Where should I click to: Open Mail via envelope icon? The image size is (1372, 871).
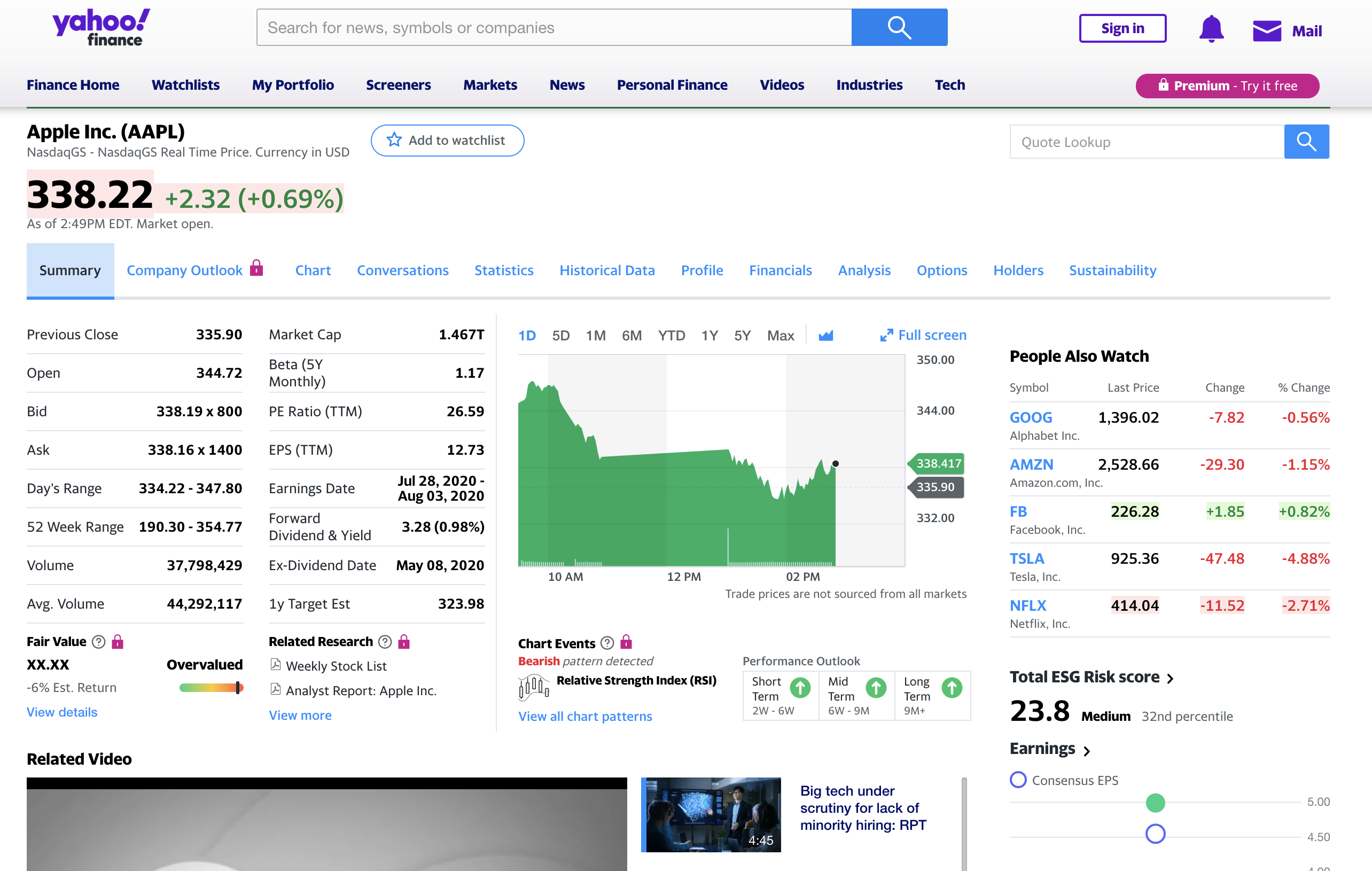pos(1267,31)
